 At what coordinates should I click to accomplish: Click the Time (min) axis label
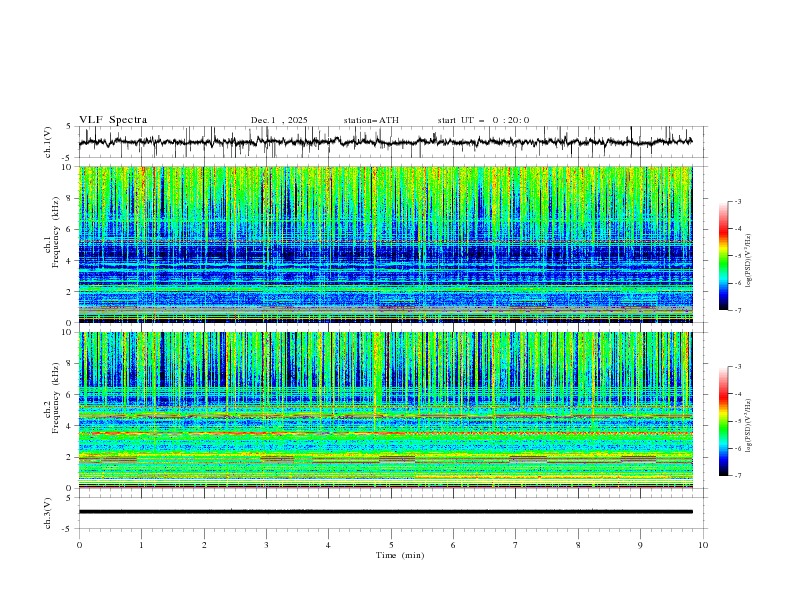click(x=399, y=555)
